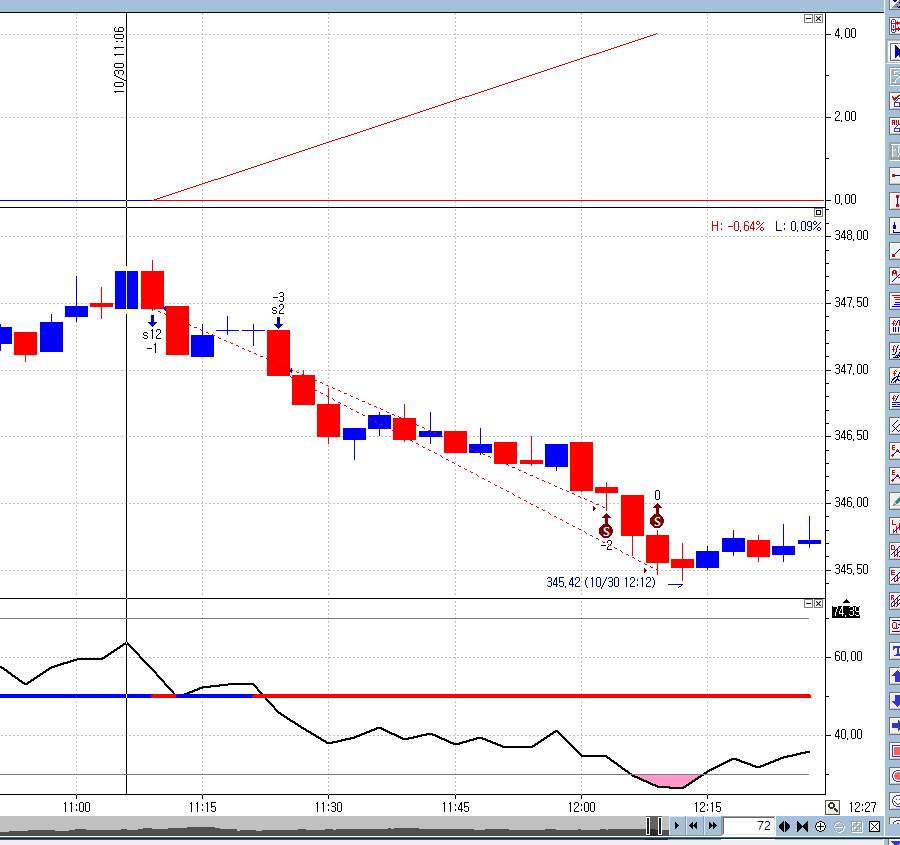This screenshot has height=845, width=900.
Task: Click the fast-forward double-arrow button
Action: [712, 826]
